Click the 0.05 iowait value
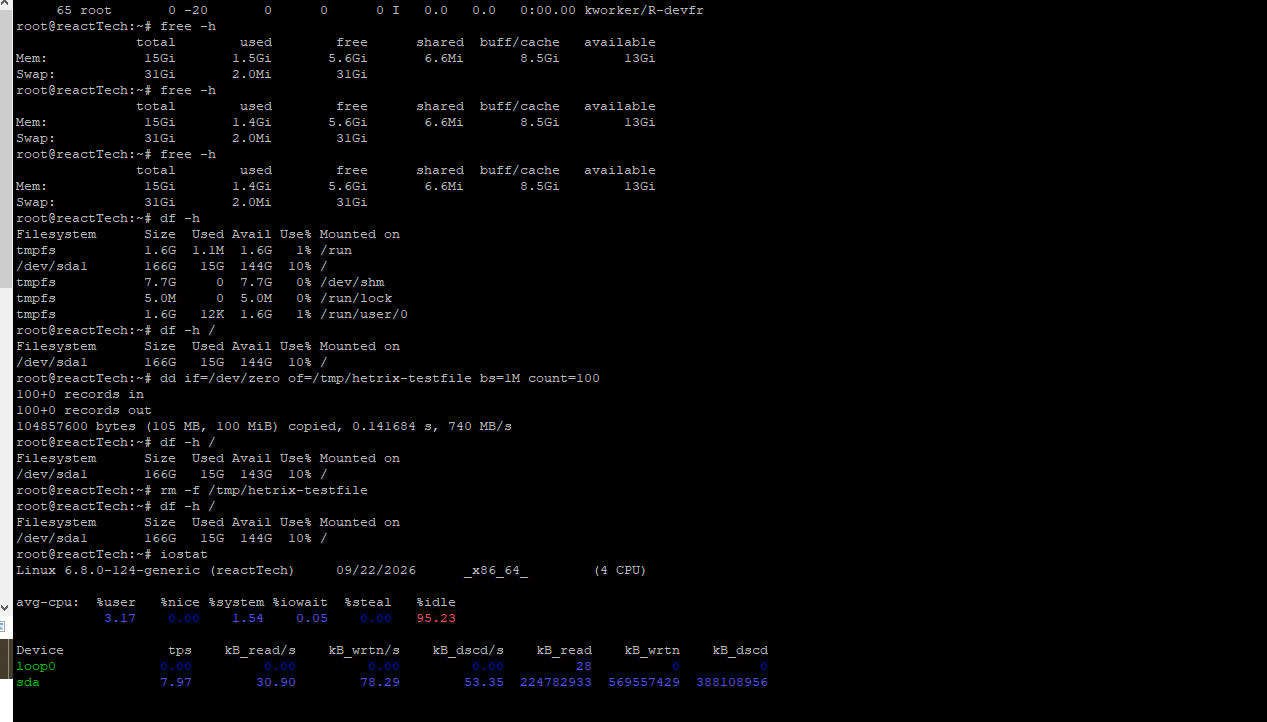The height and width of the screenshot is (722, 1267). pos(312,618)
